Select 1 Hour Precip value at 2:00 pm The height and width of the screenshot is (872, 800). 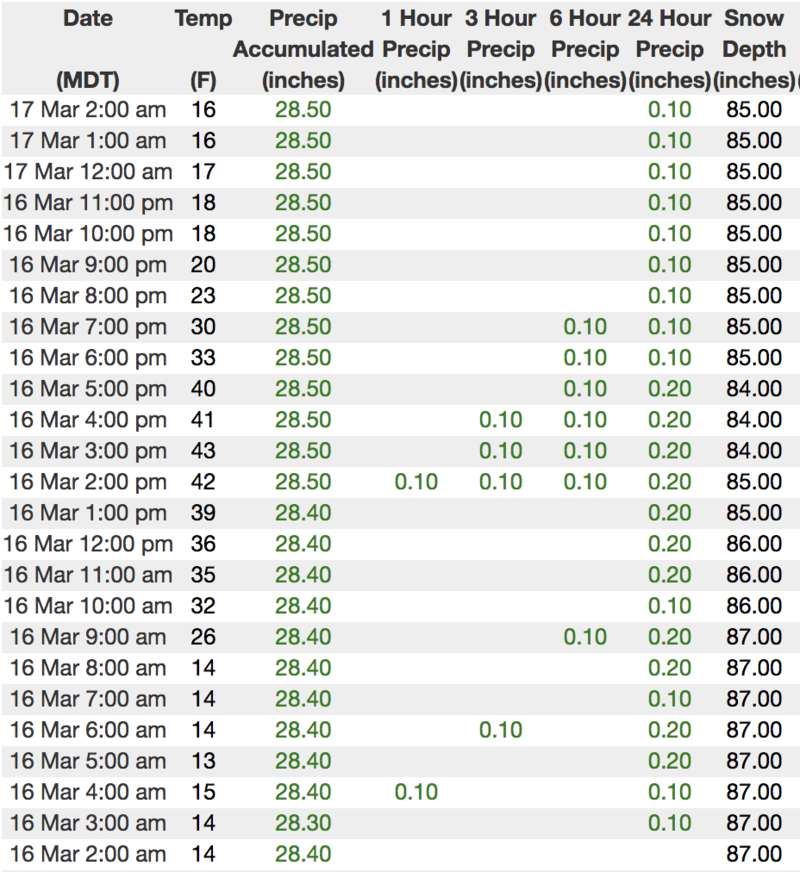pos(416,482)
